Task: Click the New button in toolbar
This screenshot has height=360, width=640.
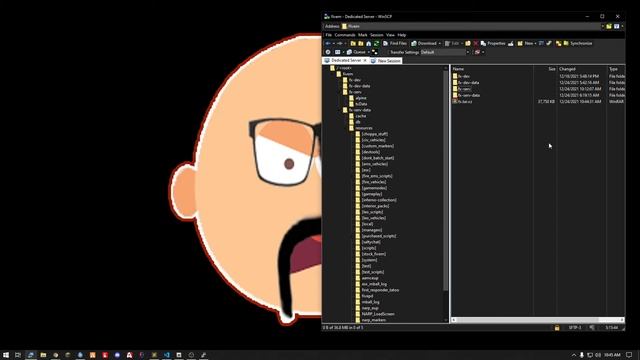Action: click(525, 43)
